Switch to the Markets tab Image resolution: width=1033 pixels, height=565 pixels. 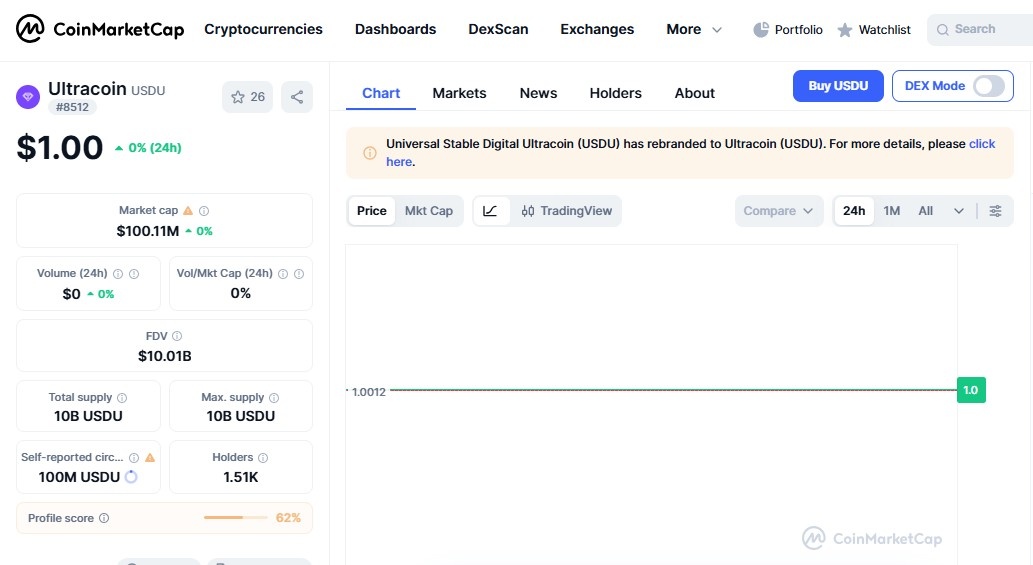tap(459, 93)
